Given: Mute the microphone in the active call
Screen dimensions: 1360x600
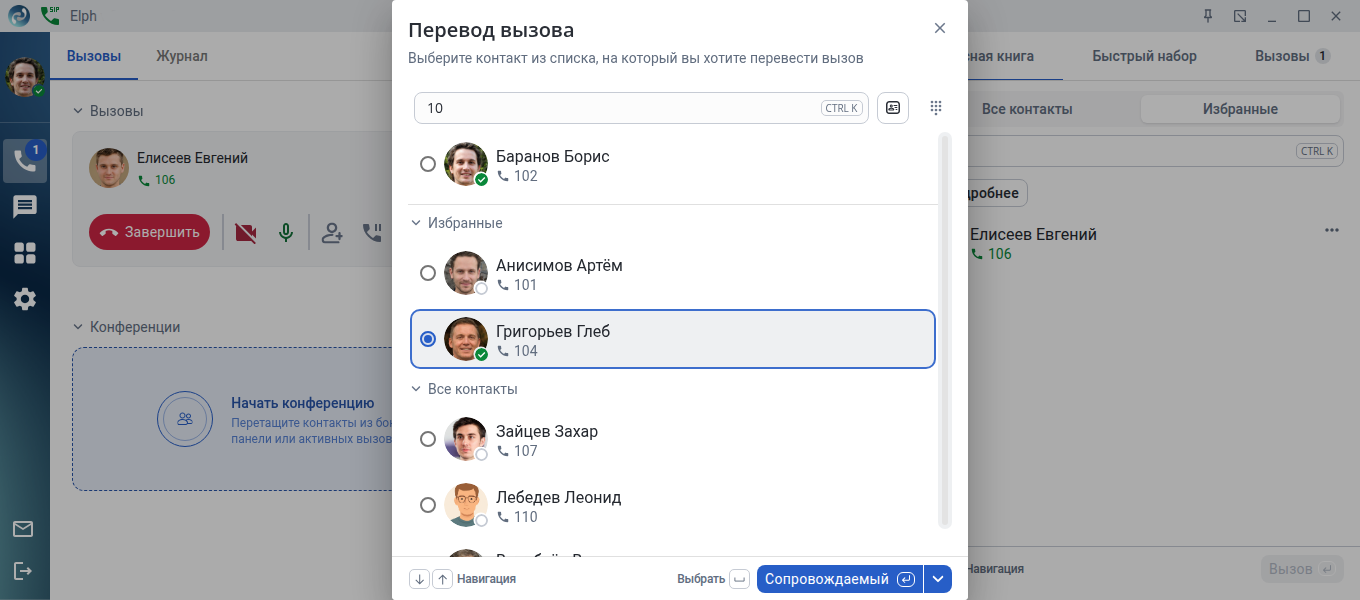Looking at the screenshot, I should click(286, 233).
